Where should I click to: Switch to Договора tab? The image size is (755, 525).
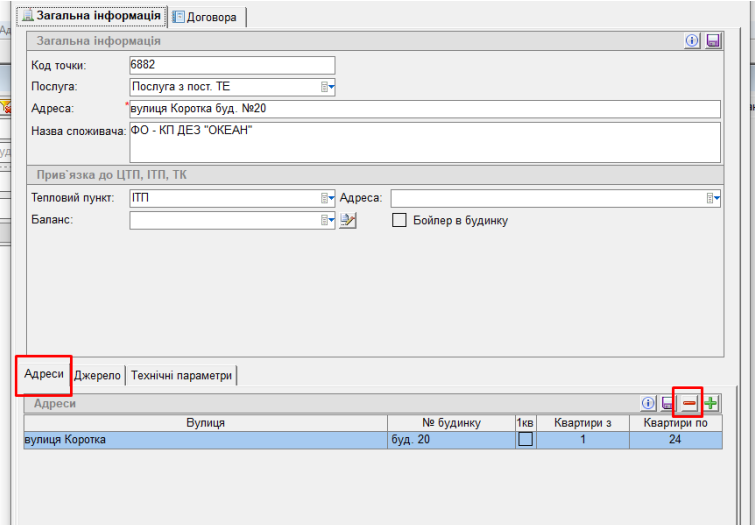(209, 16)
